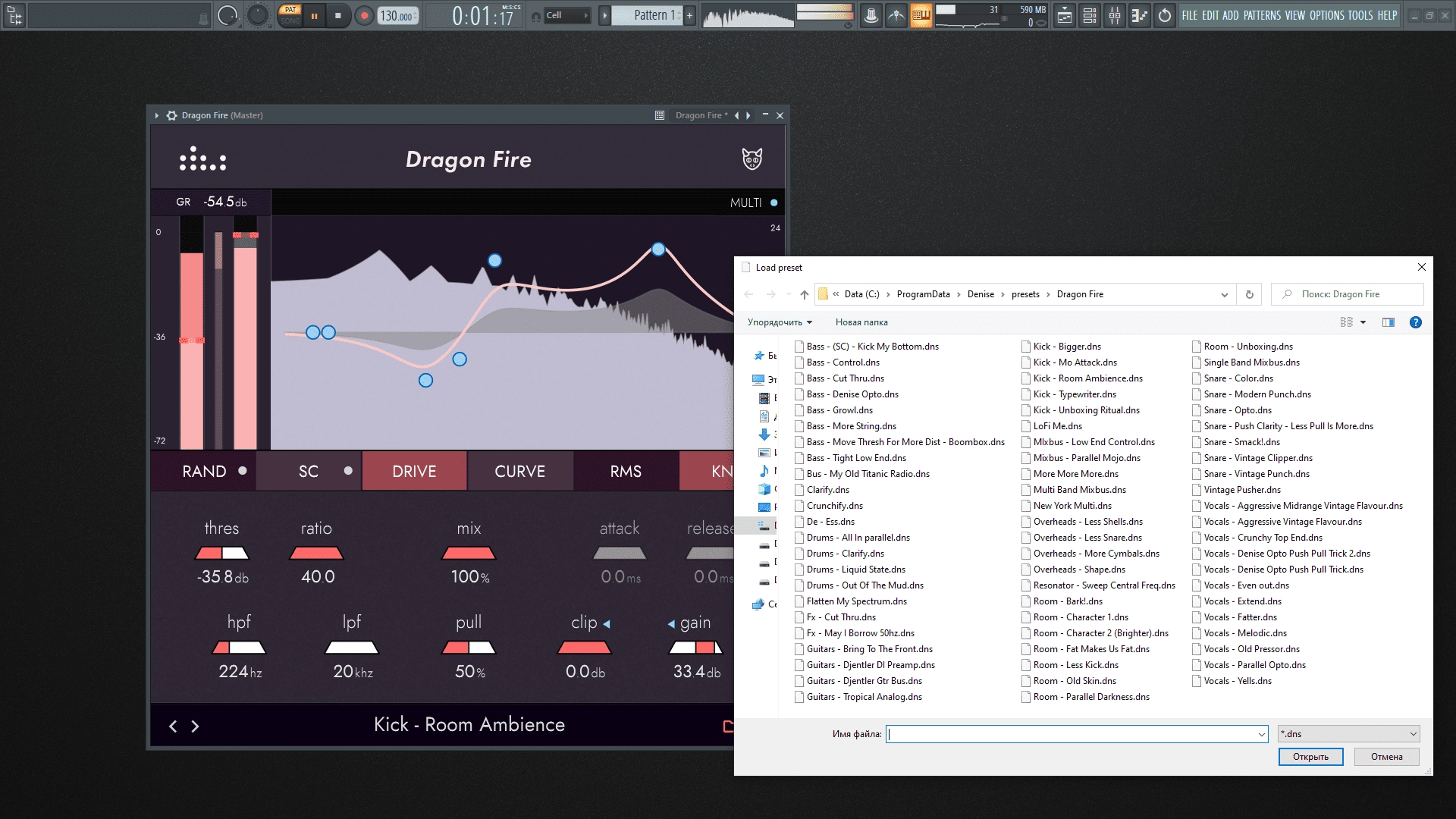
Task: Toggle the DRIVE button
Action: [x=414, y=471]
